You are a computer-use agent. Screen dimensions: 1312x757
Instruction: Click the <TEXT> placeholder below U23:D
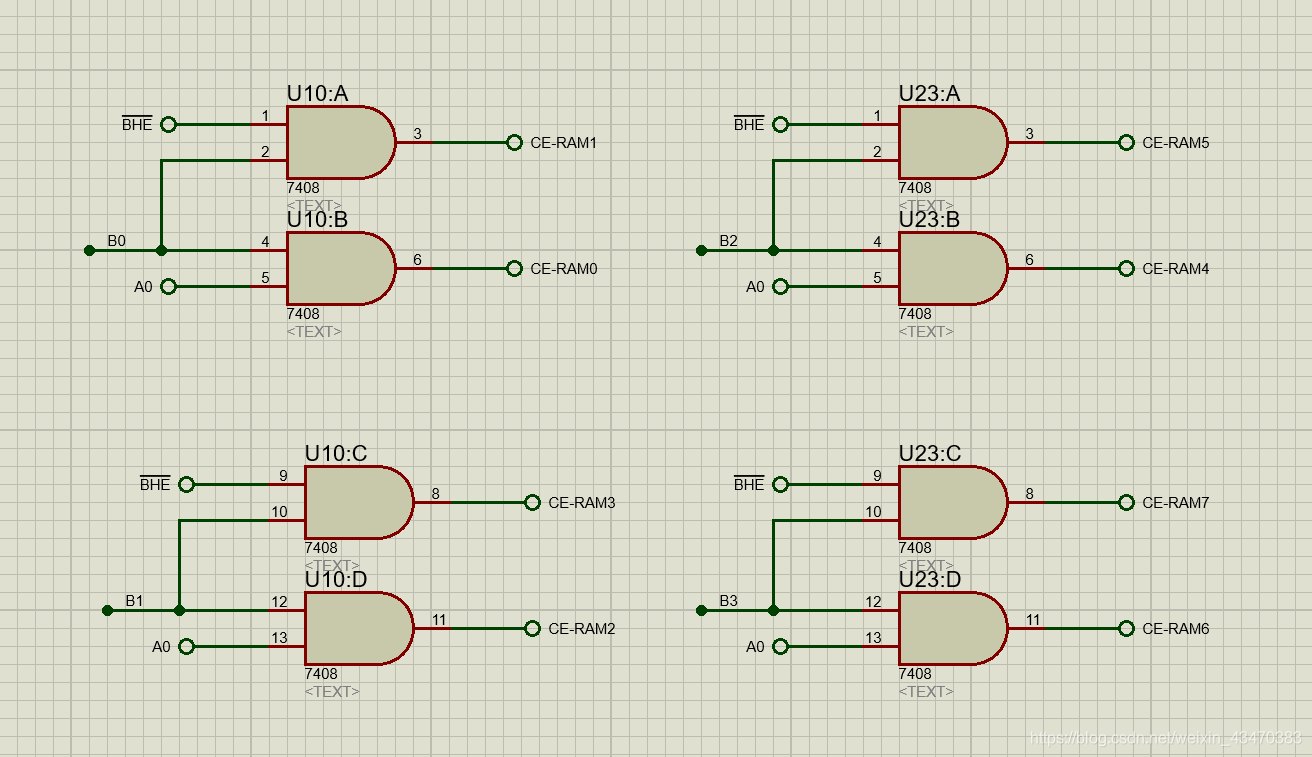click(926, 691)
